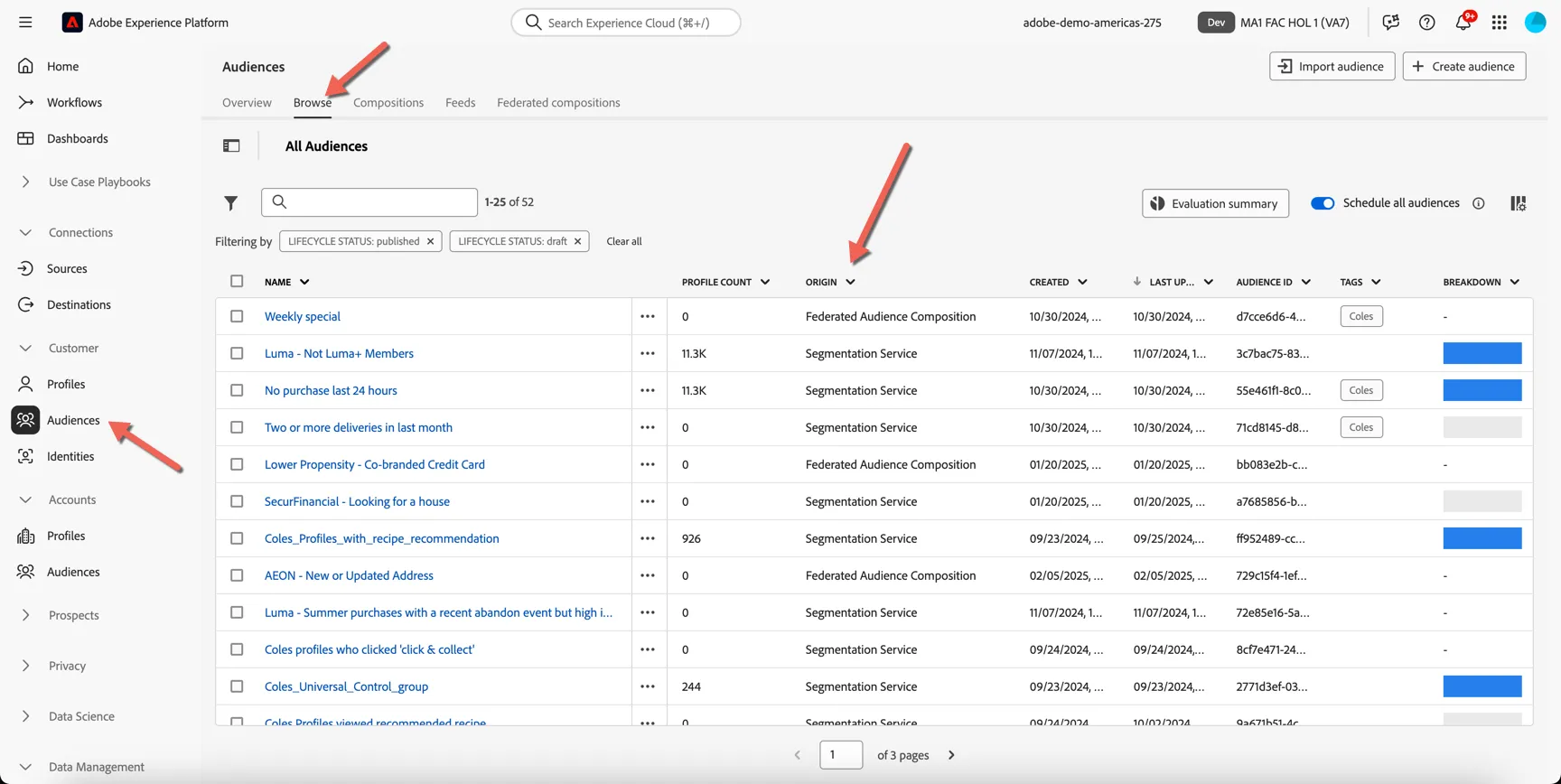Click the audience search field
The height and width of the screenshot is (784, 1561).
tap(369, 202)
